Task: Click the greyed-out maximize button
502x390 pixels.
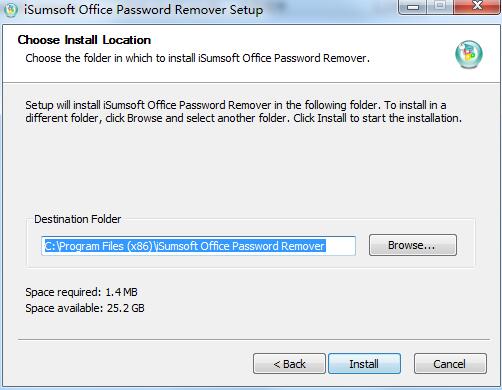Action: point(440,7)
